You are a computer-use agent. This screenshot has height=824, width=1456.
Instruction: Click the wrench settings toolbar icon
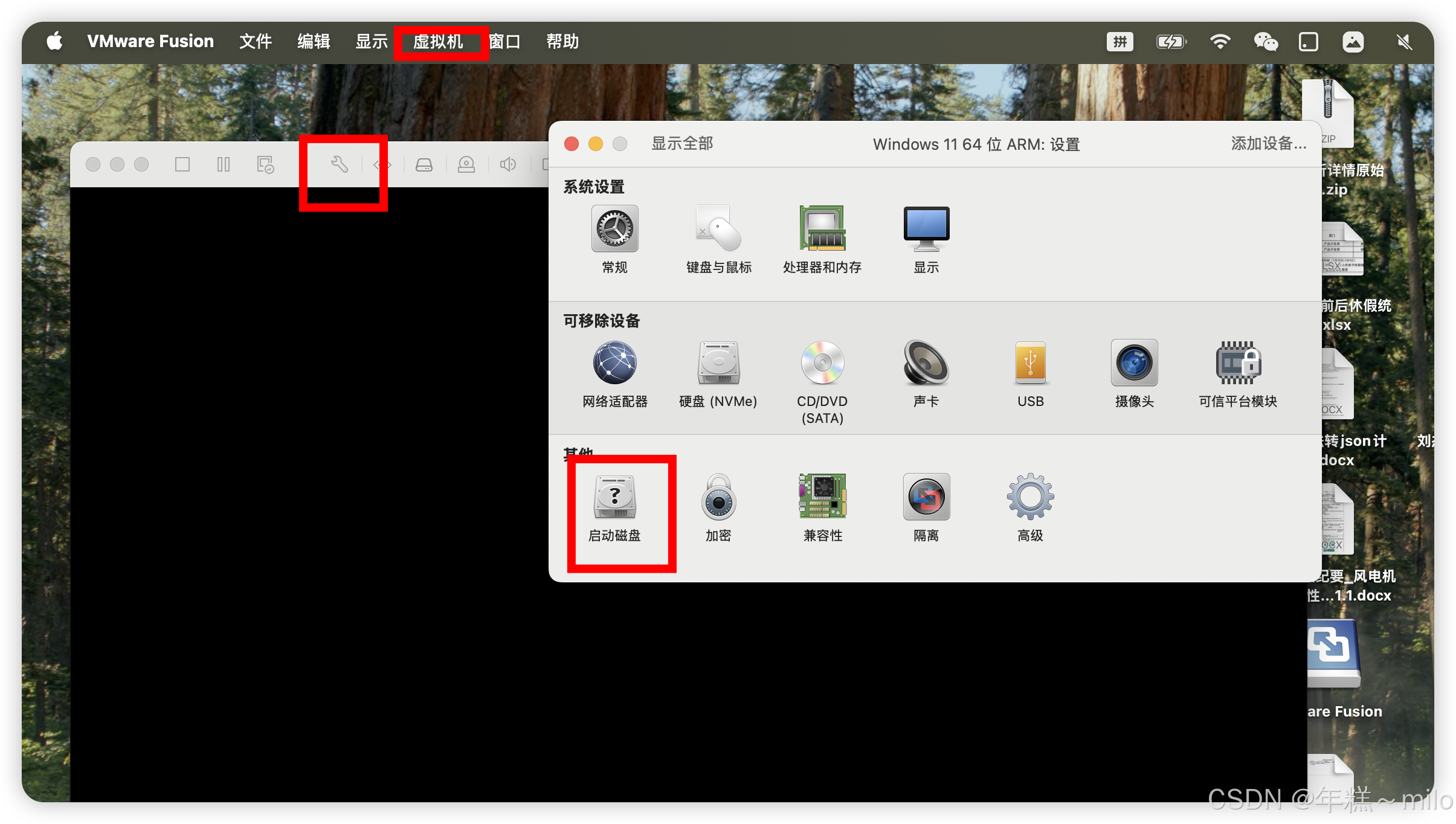tap(340, 164)
